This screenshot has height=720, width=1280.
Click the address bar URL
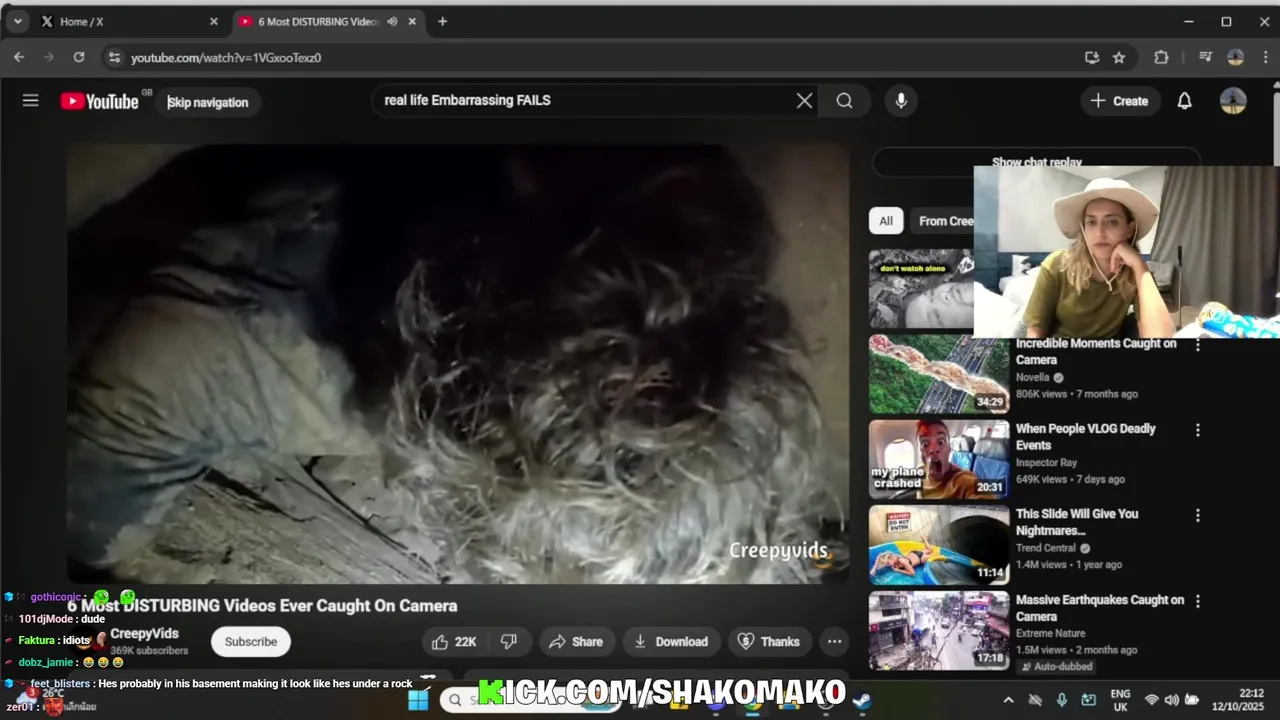pyautogui.click(x=226, y=58)
